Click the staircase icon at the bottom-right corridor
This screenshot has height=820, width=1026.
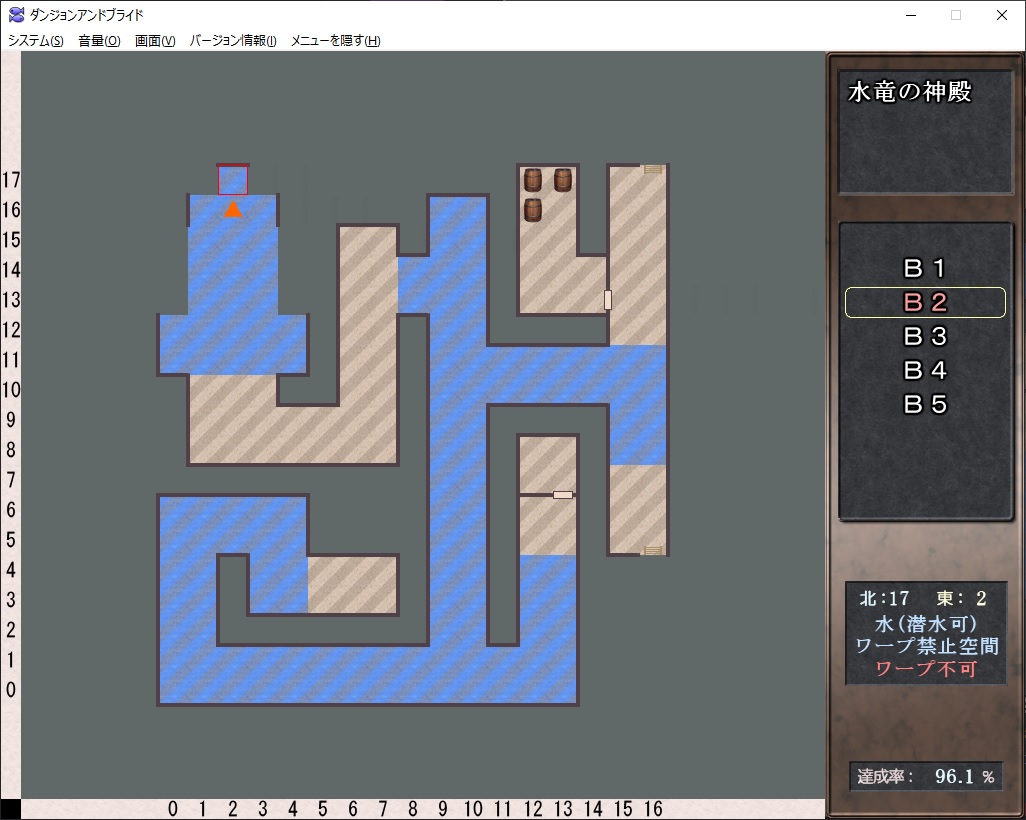pos(652,550)
